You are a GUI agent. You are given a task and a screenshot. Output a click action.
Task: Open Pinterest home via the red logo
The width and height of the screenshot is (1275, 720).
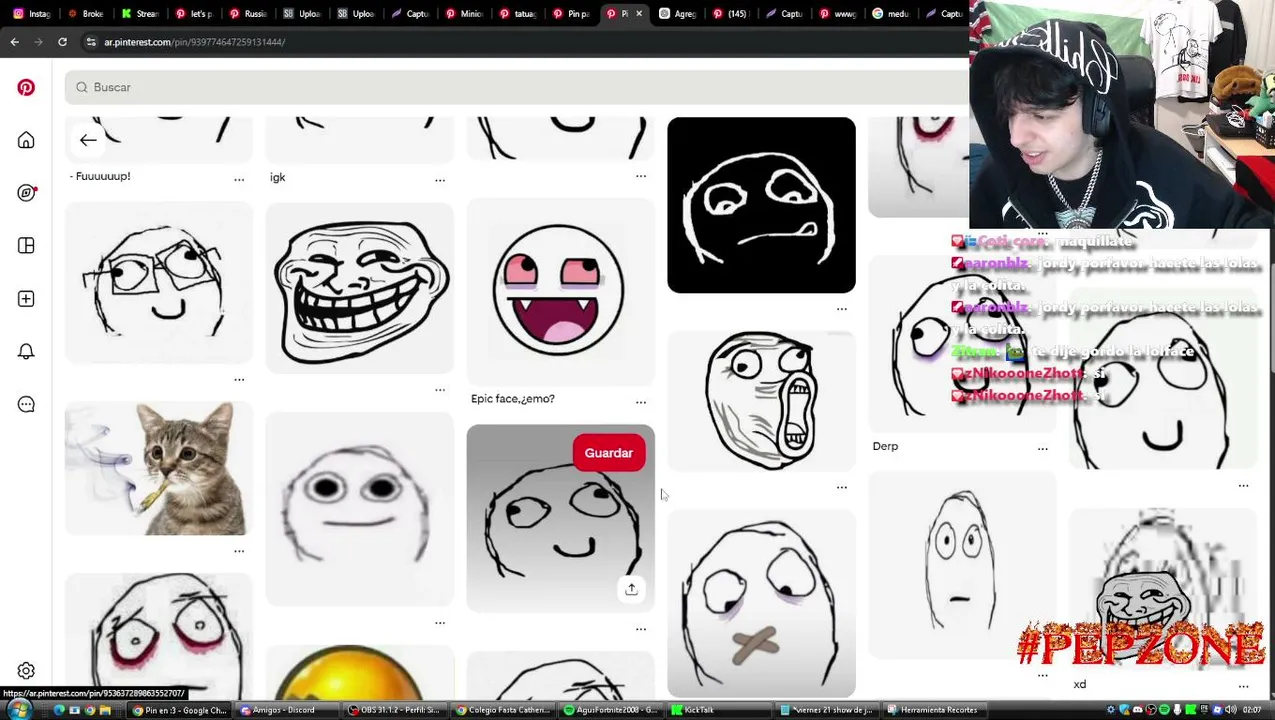26,87
